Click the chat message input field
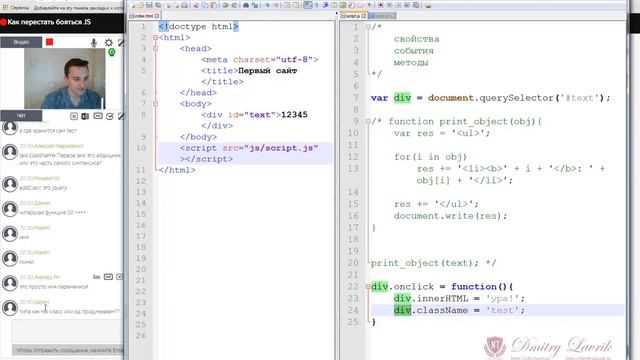 [67, 331]
